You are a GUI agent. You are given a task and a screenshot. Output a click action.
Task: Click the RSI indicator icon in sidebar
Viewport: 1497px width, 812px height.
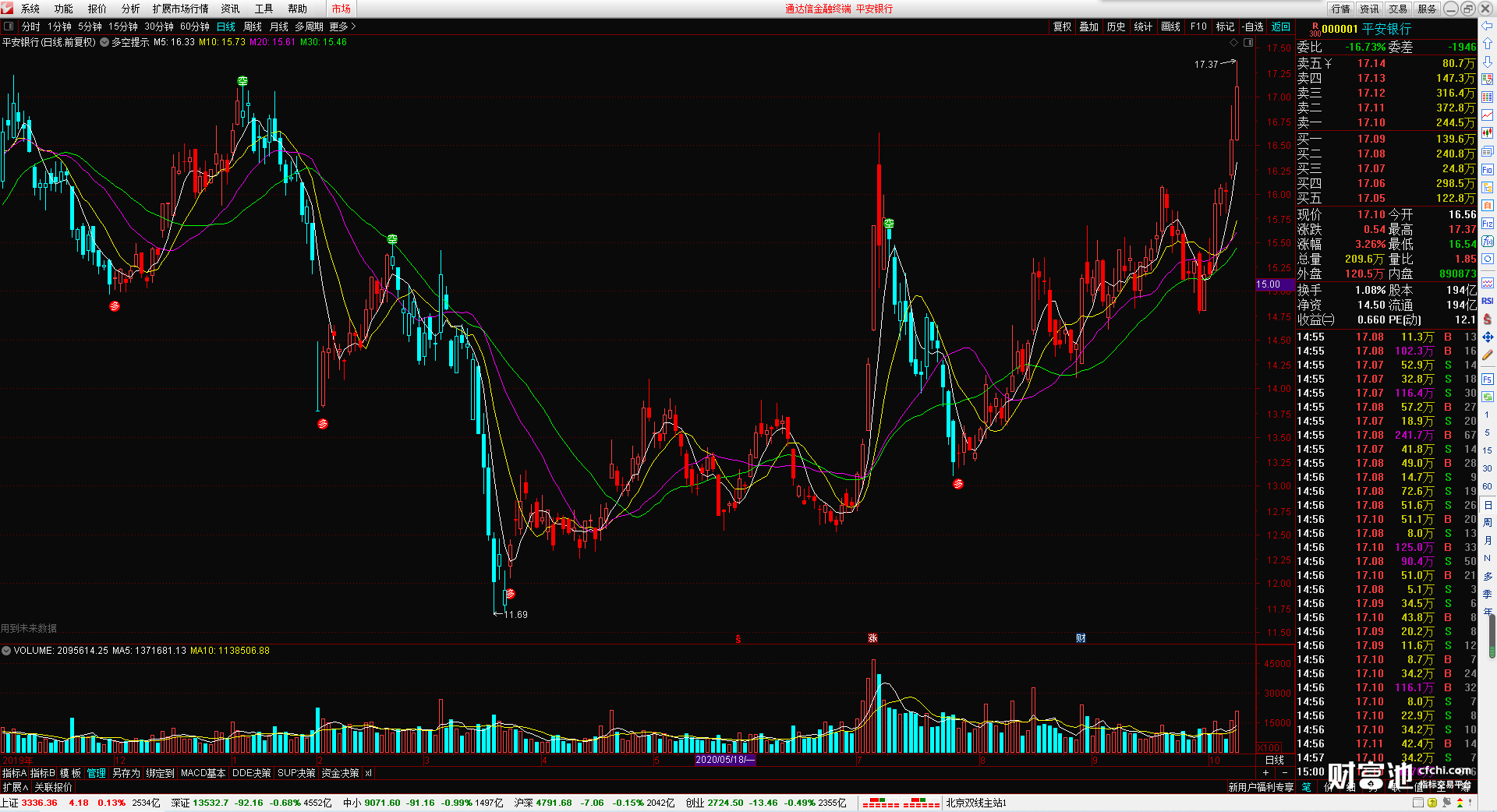(1488, 301)
